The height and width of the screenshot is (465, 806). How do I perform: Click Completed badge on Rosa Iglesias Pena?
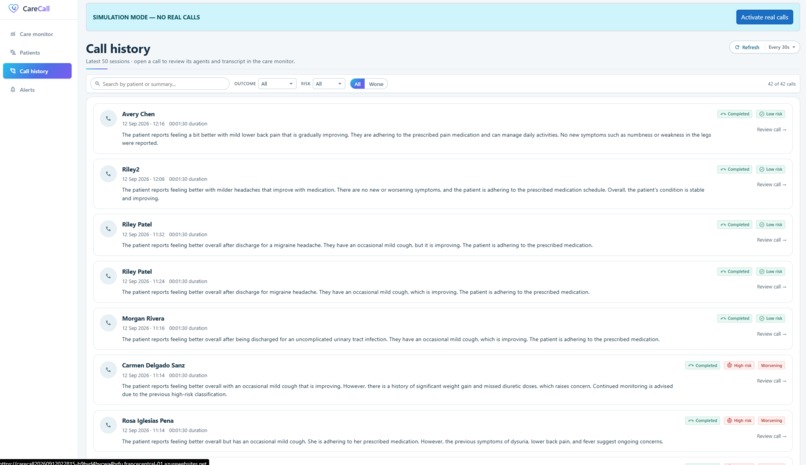pos(703,420)
